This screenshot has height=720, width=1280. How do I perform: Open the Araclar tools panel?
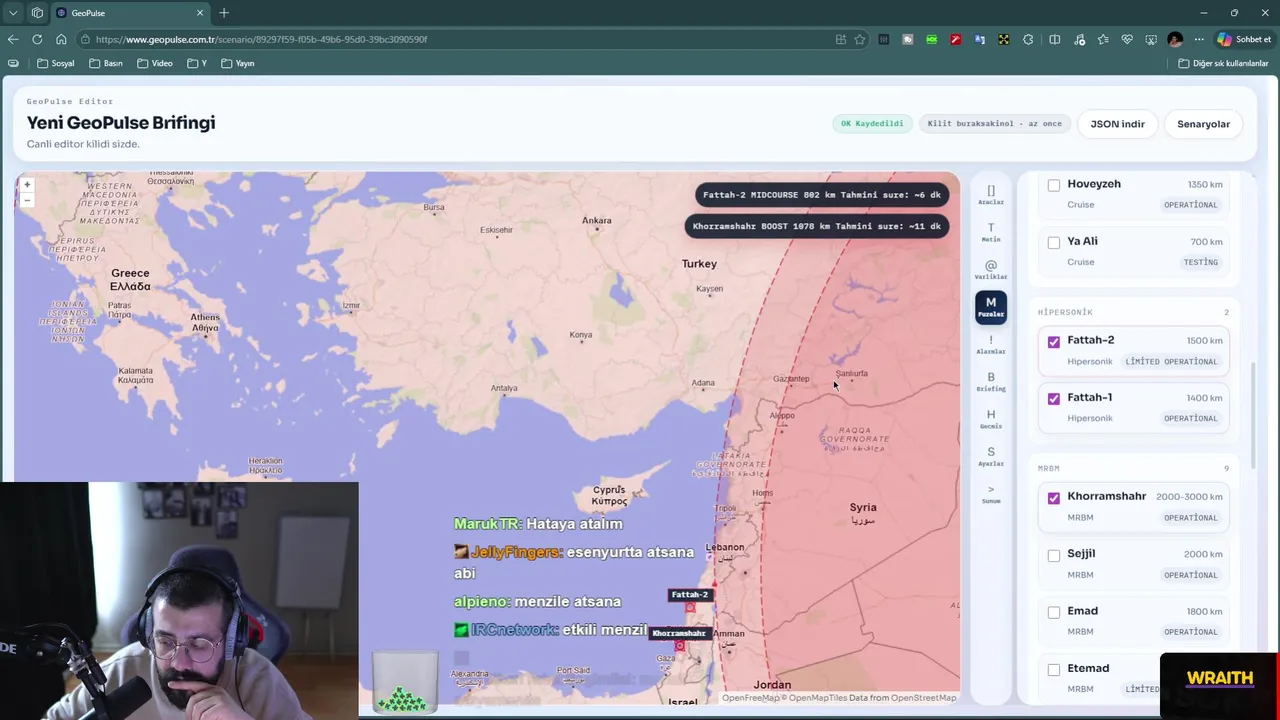pos(991,195)
